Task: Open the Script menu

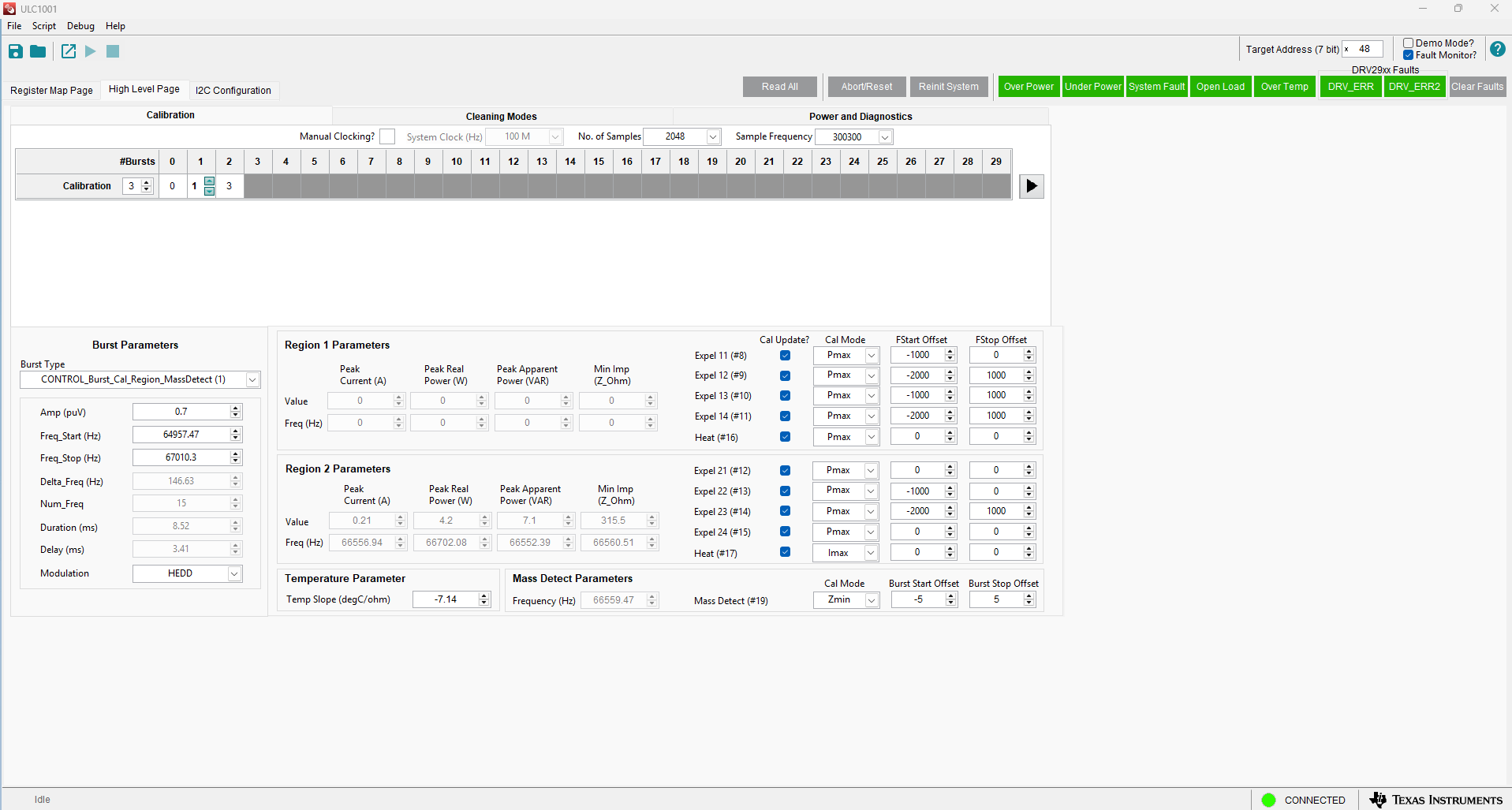Action: 43,26
